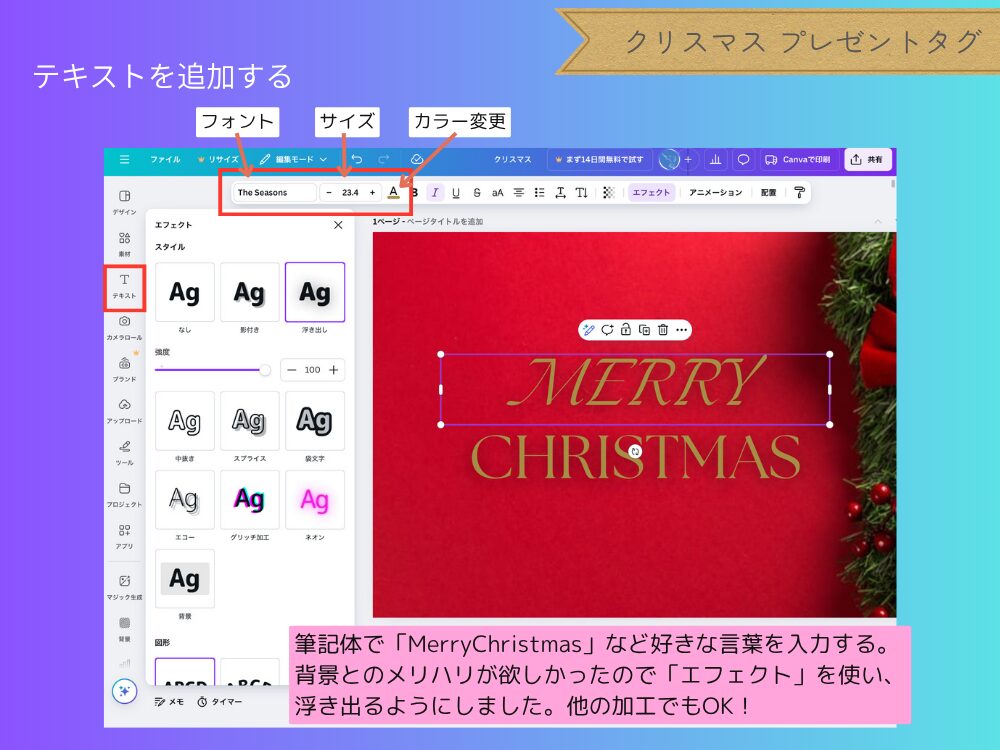Viewport: 1000px width, 750px height.
Task: Toggle italic formatting off
Action: point(434,192)
